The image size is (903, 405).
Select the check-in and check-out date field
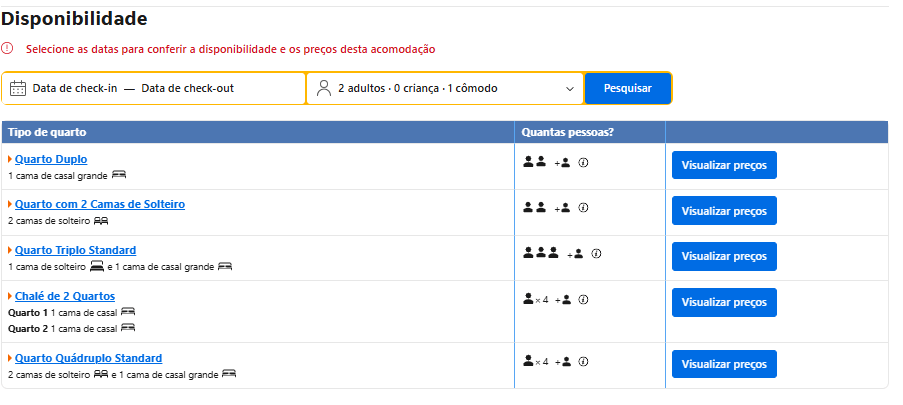point(154,88)
